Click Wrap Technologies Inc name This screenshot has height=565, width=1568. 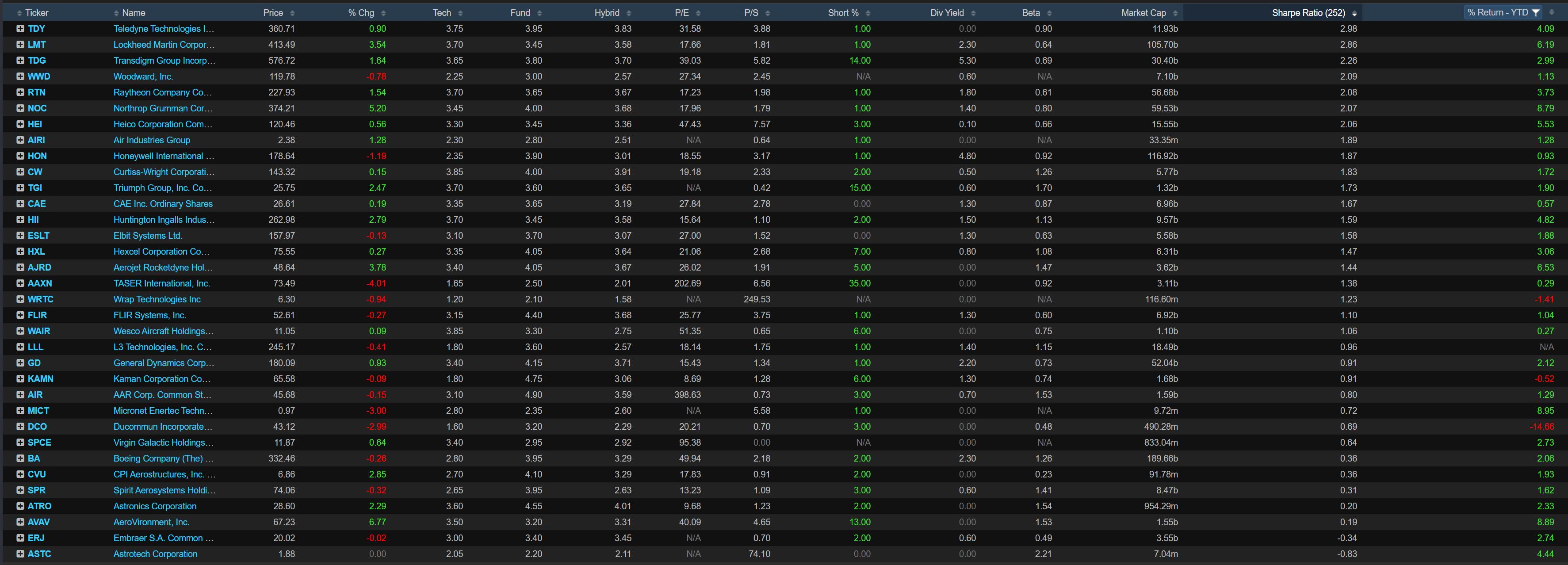pyautogui.click(x=157, y=299)
